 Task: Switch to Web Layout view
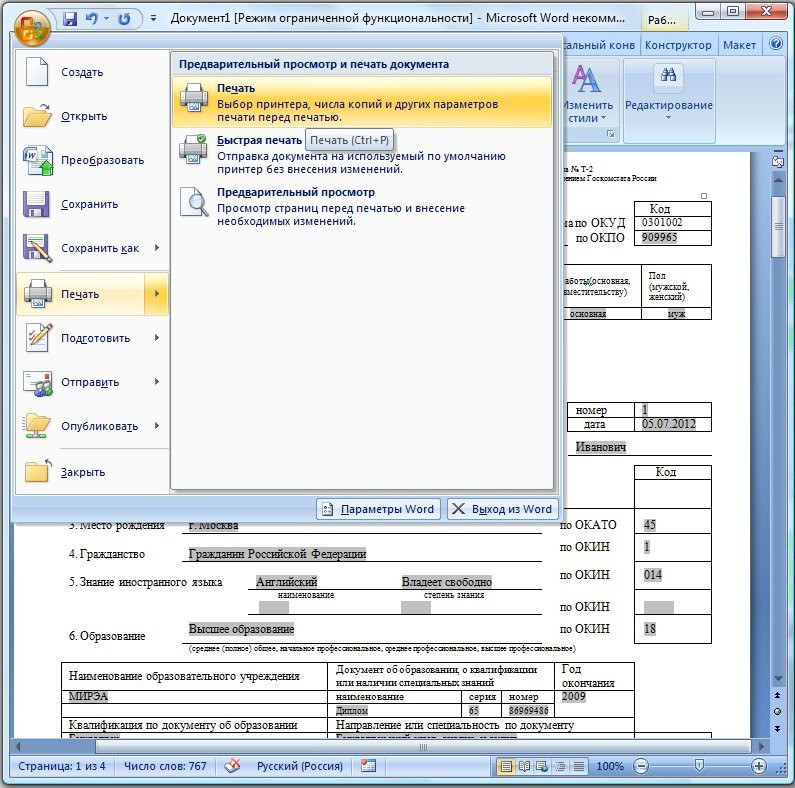542,767
